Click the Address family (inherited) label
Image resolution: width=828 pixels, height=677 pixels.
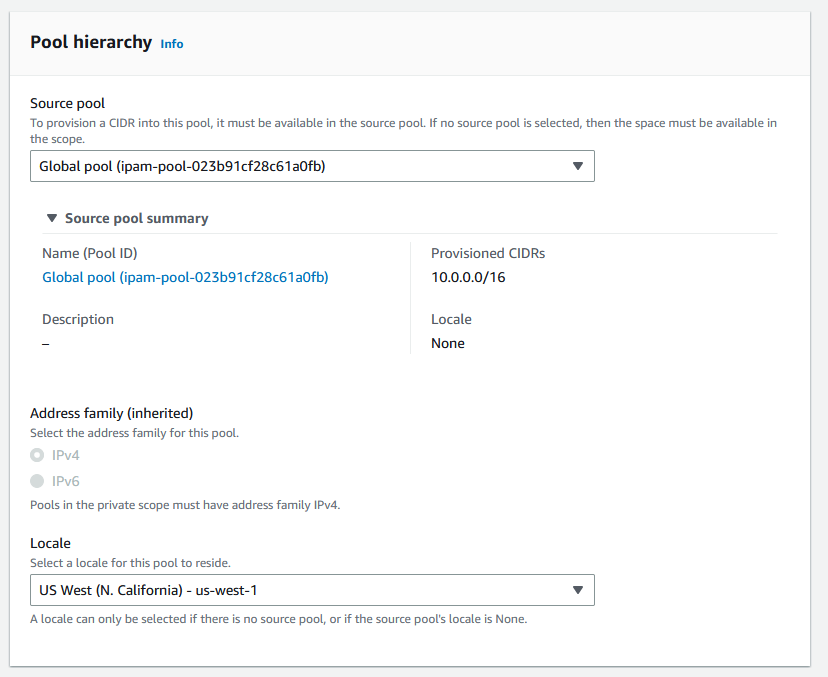111,412
